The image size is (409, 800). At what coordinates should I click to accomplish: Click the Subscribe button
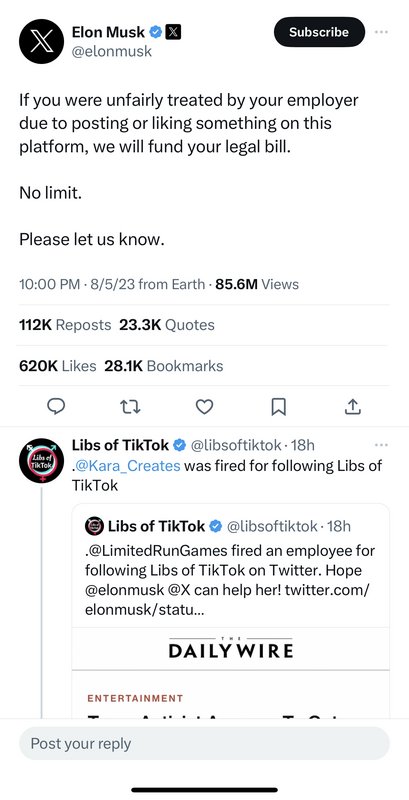pos(319,32)
